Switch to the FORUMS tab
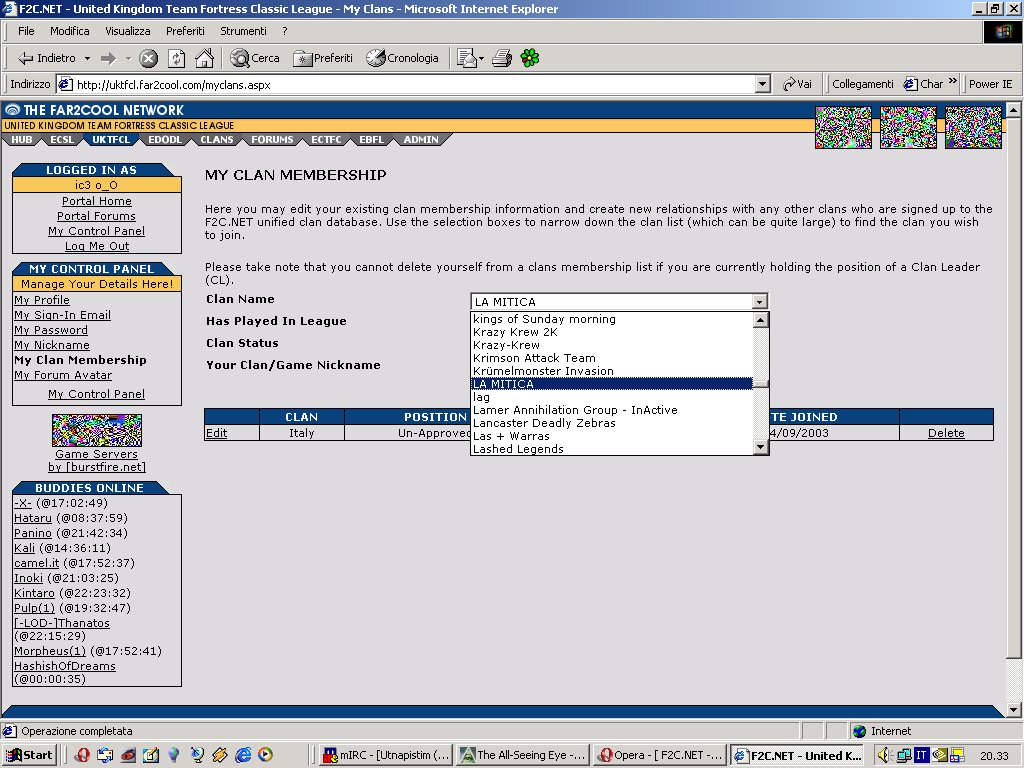 click(272, 140)
